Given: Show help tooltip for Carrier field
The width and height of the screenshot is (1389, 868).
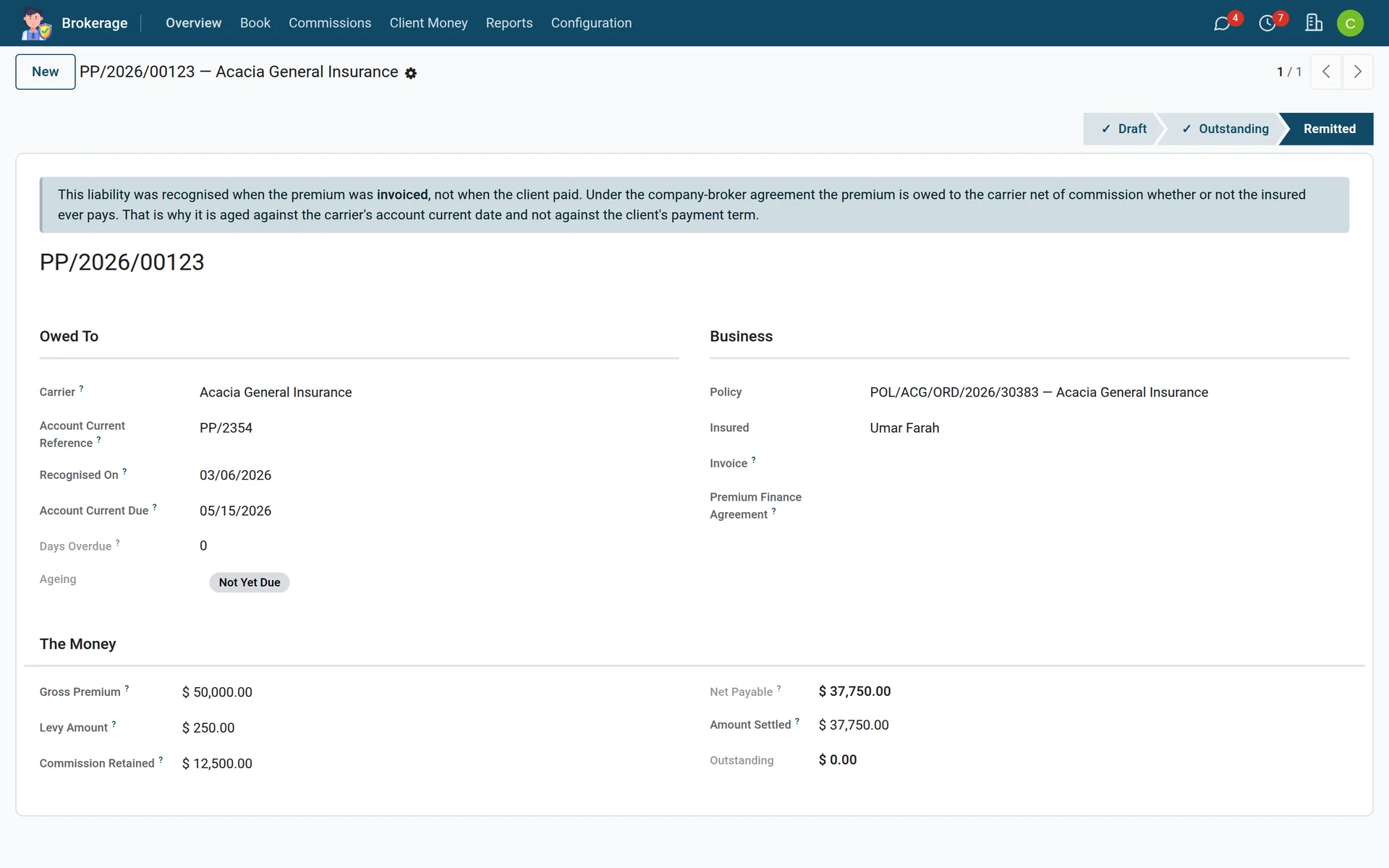Looking at the screenshot, I should (x=81, y=388).
